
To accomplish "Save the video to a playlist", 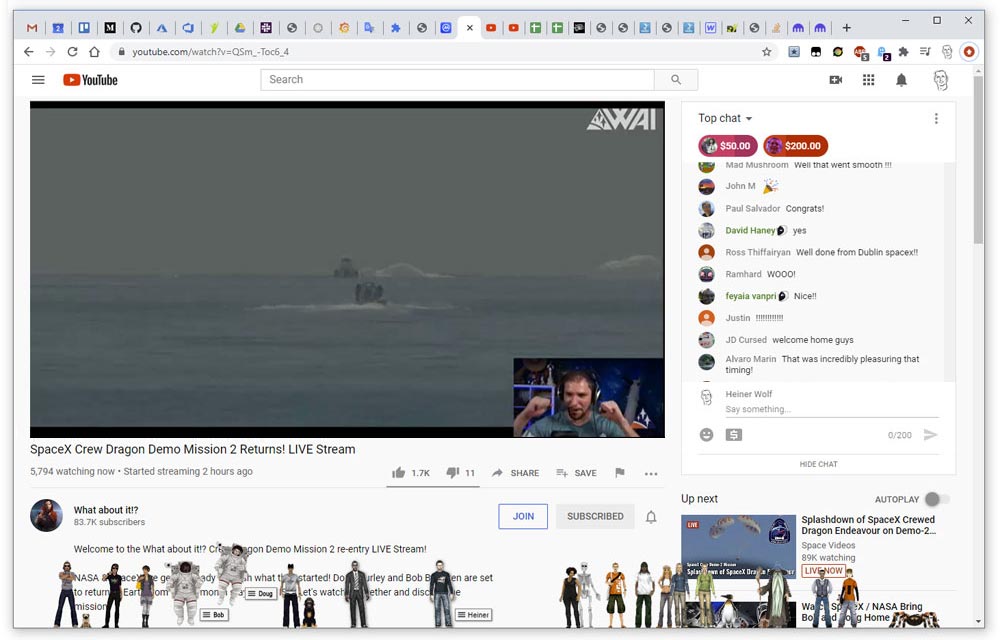I will pyautogui.click(x=576, y=473).
